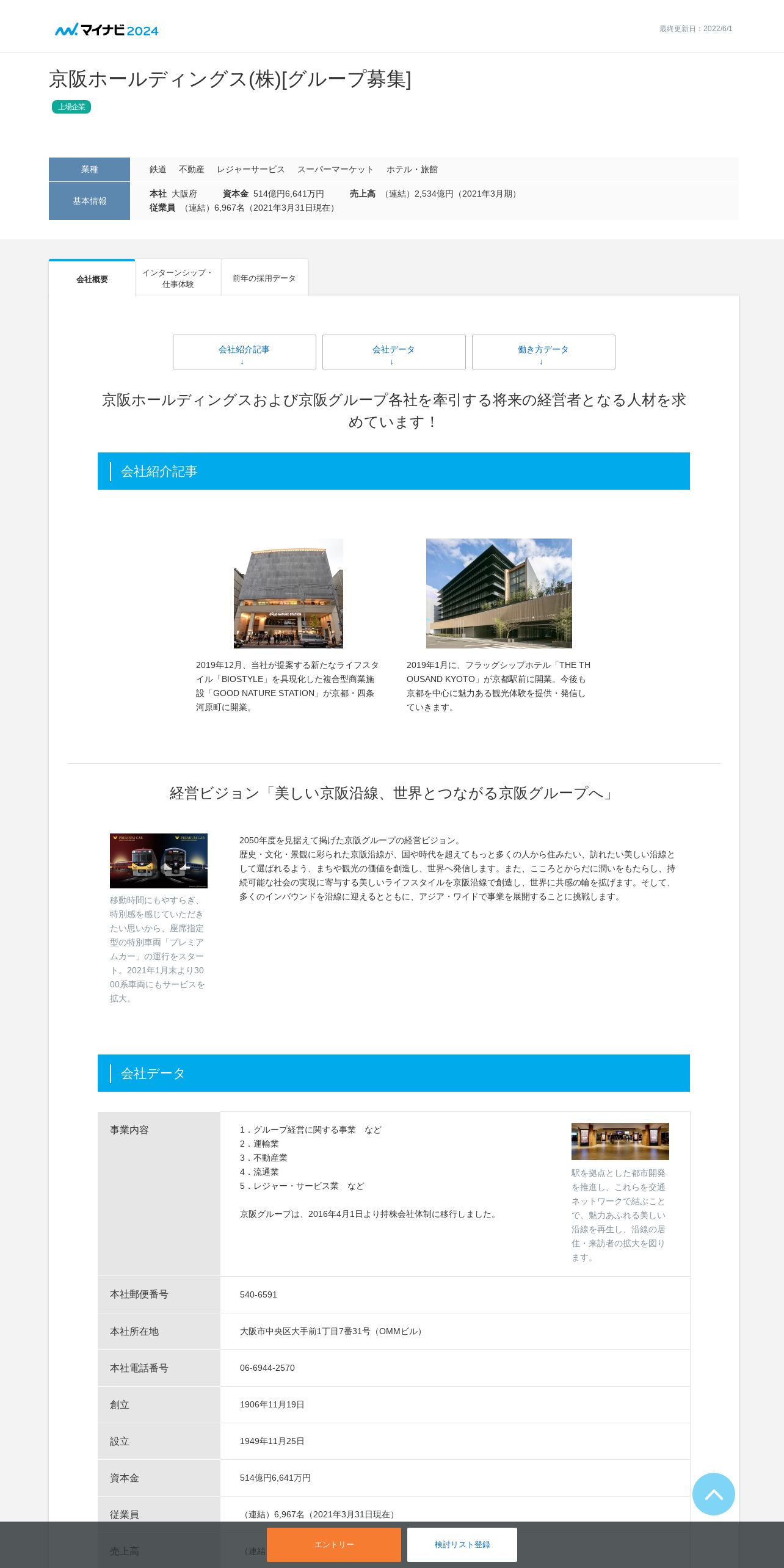Image resolution: width=784 pixels, height=1568 pixels.
Task: Open THE THOUSAND KYOTO hotel photo
Action: (499, 593)
